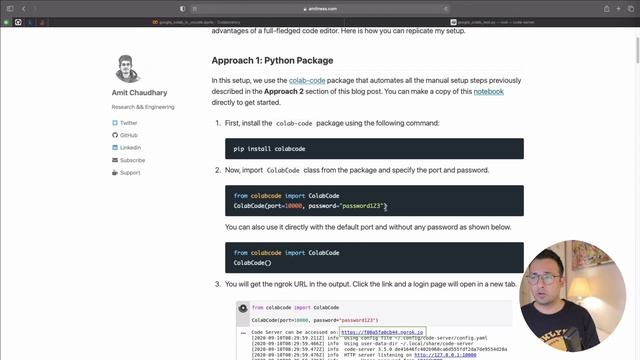The image size is (640, 360).
Task: Click 'Research && Engineering' subtitle text
Action: pyautogui.click(x=143, y=107)
